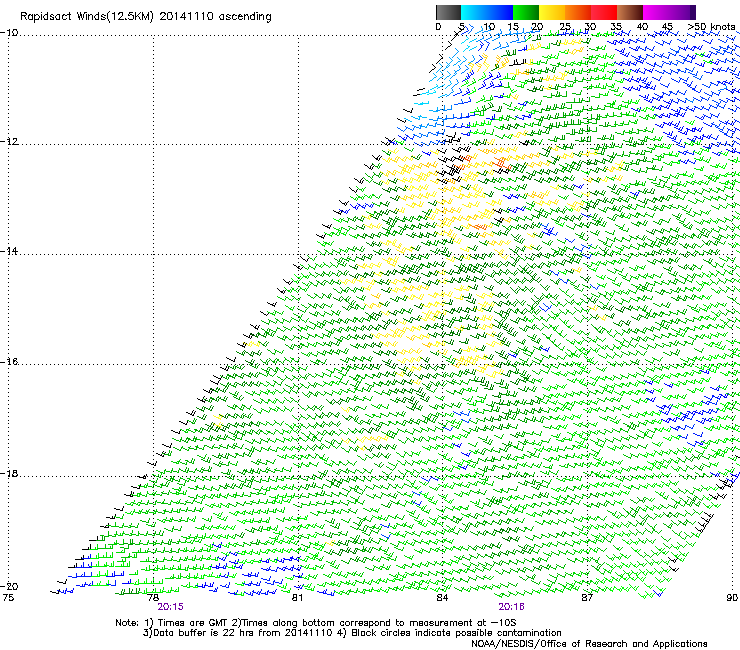Click the gray 0-5 knots color swatch
740x650 pixels.
click(448, 12)
